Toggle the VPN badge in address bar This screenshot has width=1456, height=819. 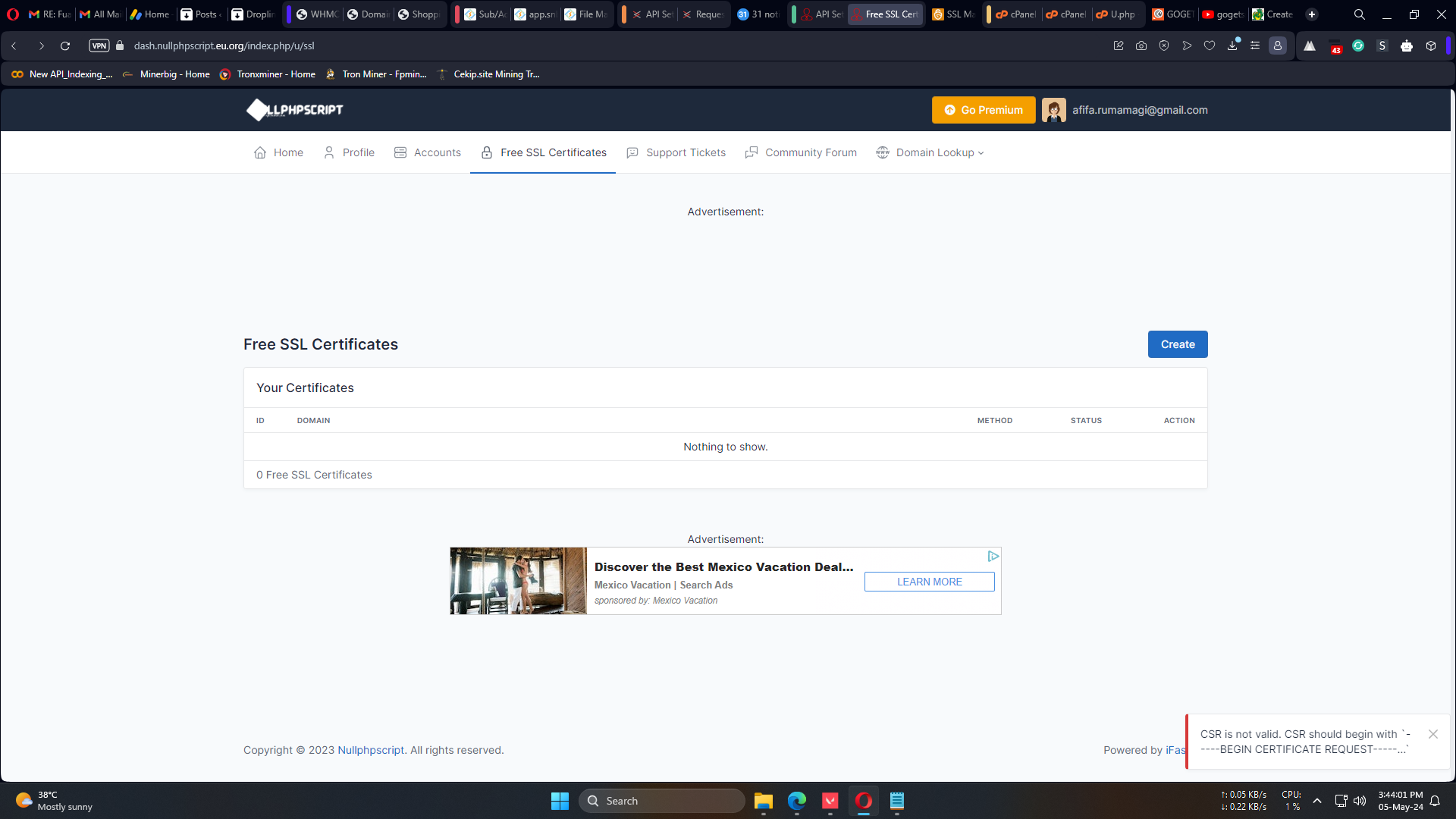99,45
